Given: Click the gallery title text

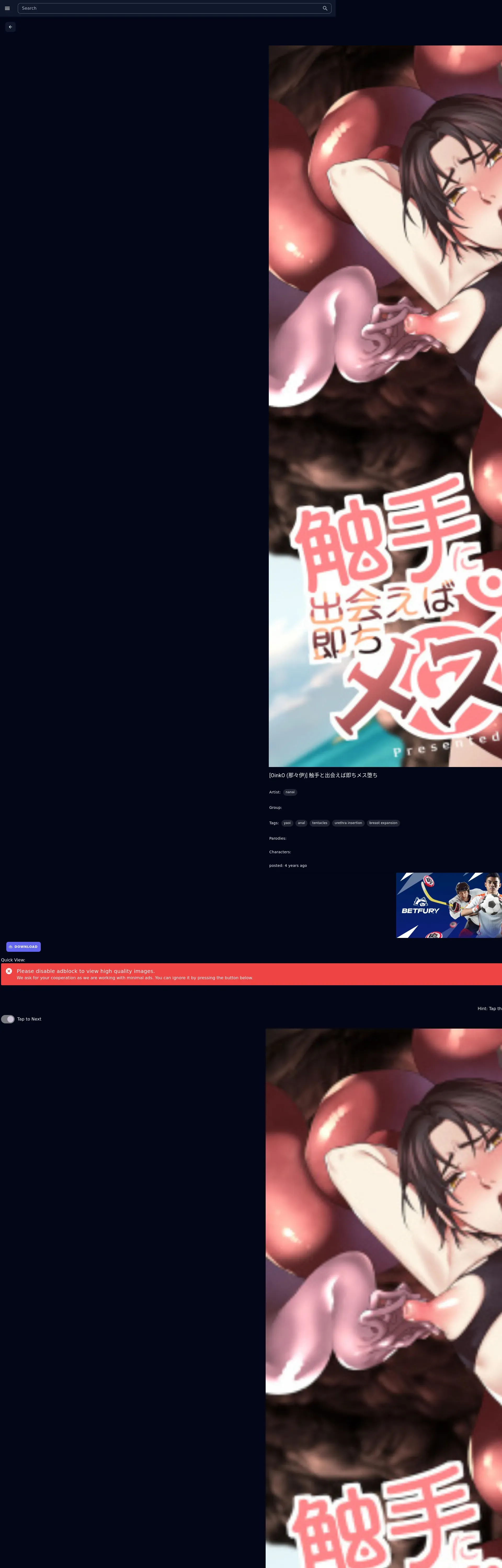Looking at the screenshot, I should [323, 775].
